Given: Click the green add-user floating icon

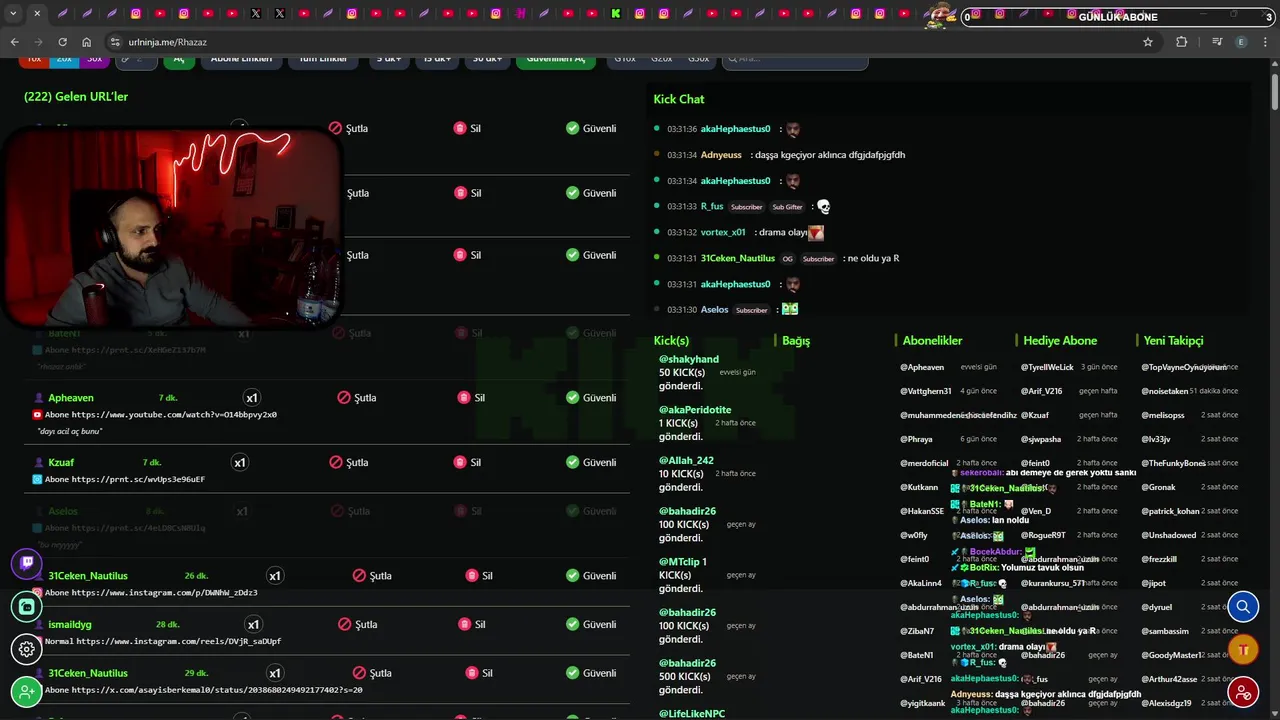Looking at the screenshot, I should pos(27,692).
